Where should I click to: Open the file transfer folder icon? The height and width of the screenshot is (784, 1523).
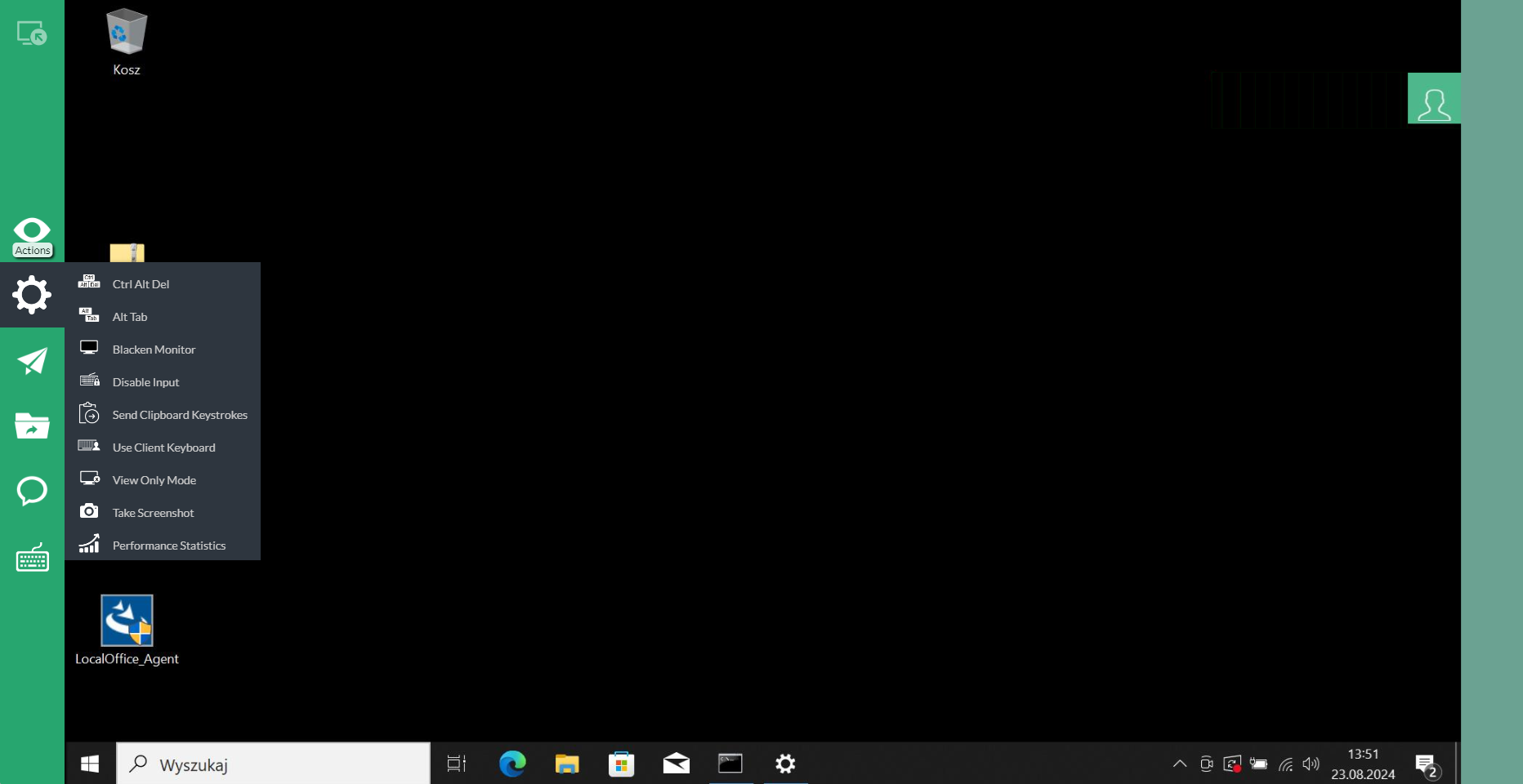tap(32, 425)
